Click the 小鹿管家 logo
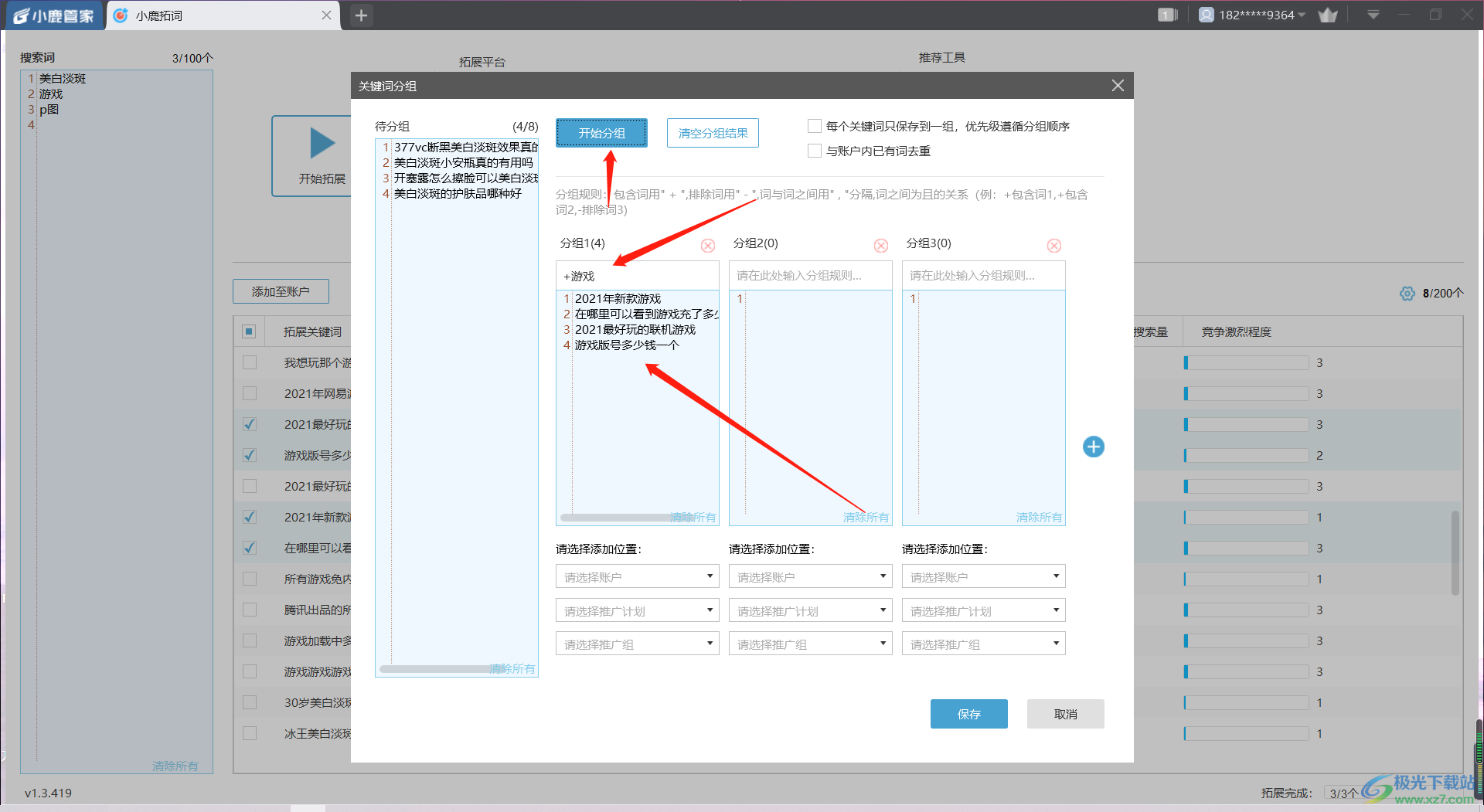Image resolution: width=1484 pixels, height=812 pixels. click(55, 15)
